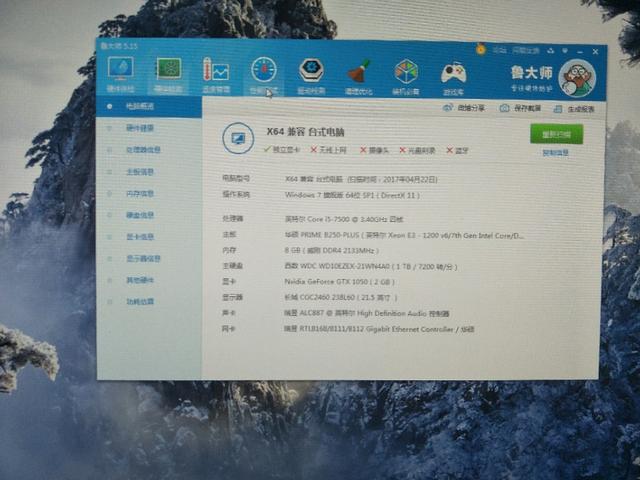Select the 硬件检测 chip icon
This screenshot has height=480, width=640.
pos(169,69)
